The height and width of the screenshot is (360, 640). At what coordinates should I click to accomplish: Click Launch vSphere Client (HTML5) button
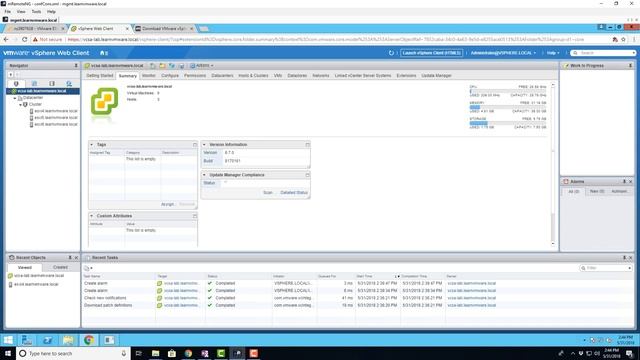[x=431, y=53]
